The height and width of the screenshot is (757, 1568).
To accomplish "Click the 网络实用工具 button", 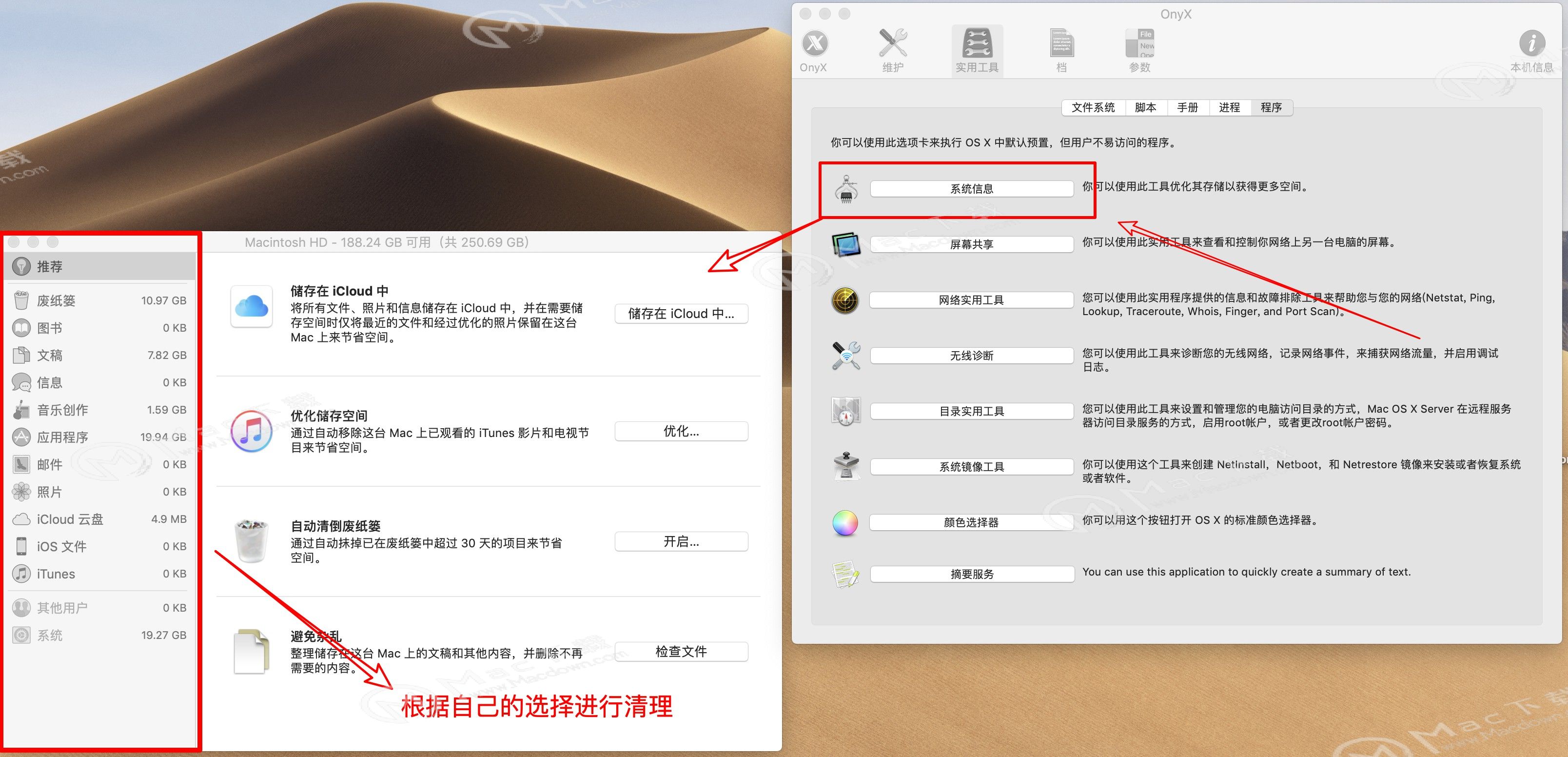I will coord(972,300).
